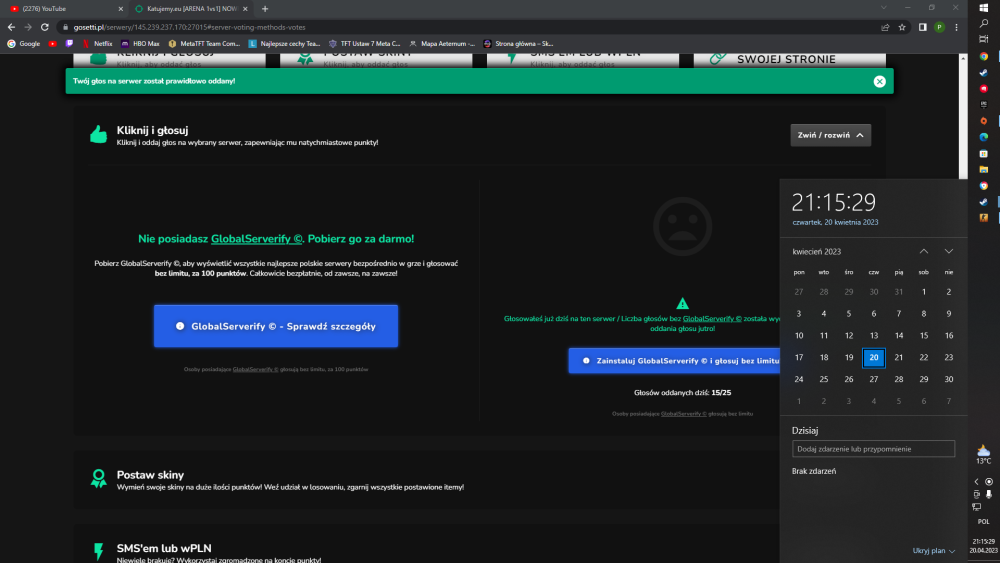
Task: Click the Kliknij i głosuj heading
Action: [152, 130]
